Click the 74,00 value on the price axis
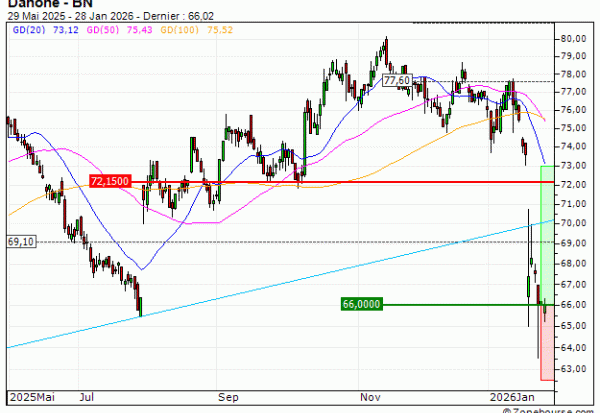 [x=572, y=147]
